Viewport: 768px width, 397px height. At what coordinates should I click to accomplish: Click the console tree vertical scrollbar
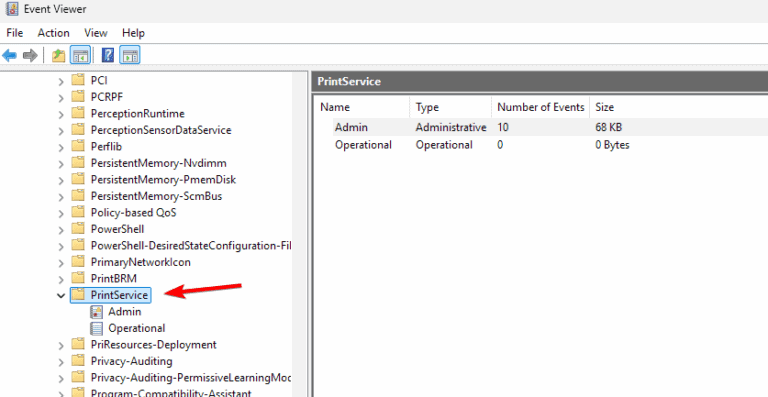point(300,234)
